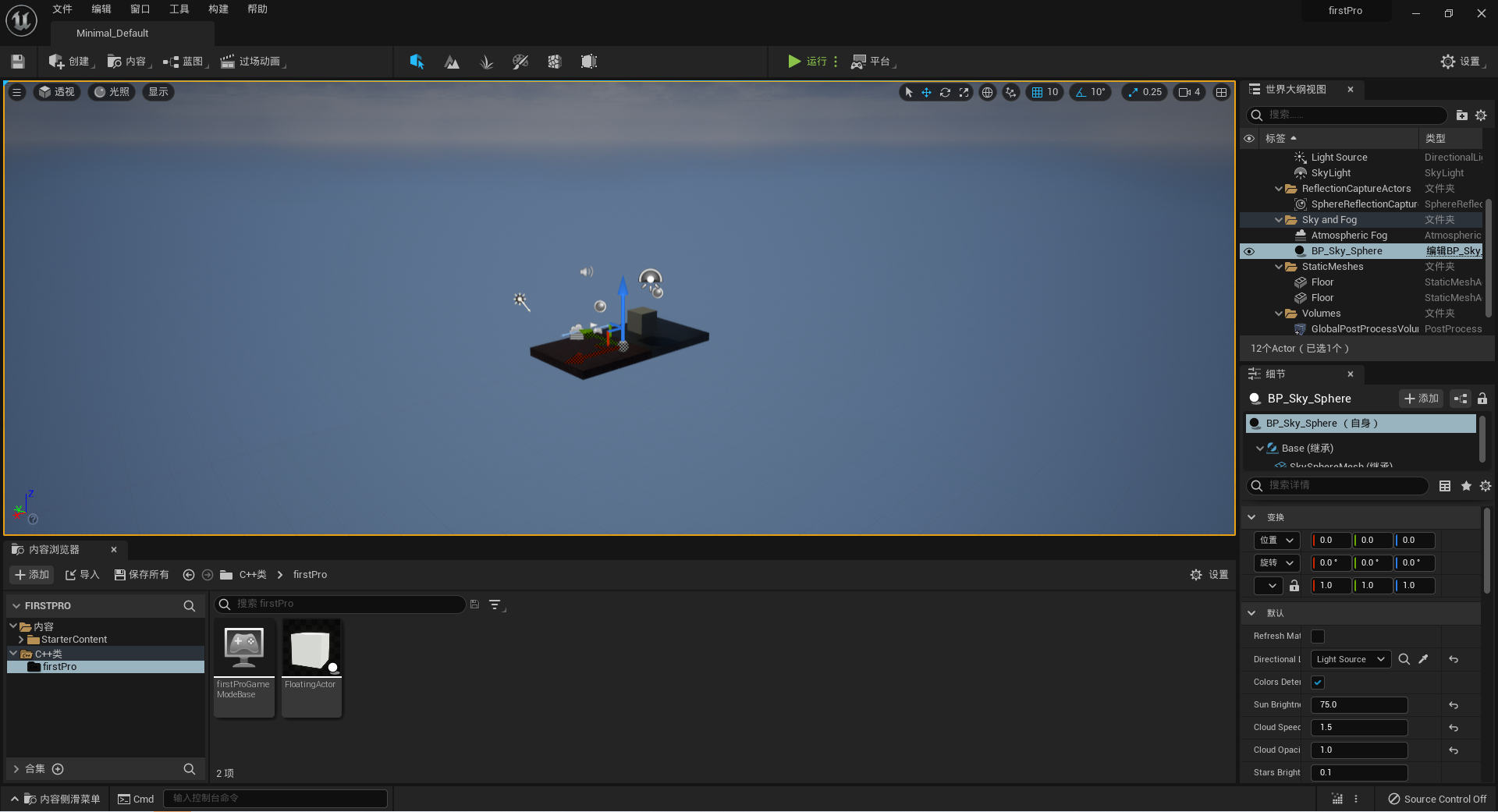
Task: Open property matrix table view icon
Action: pyautogui.click(x=1445, y=486)
